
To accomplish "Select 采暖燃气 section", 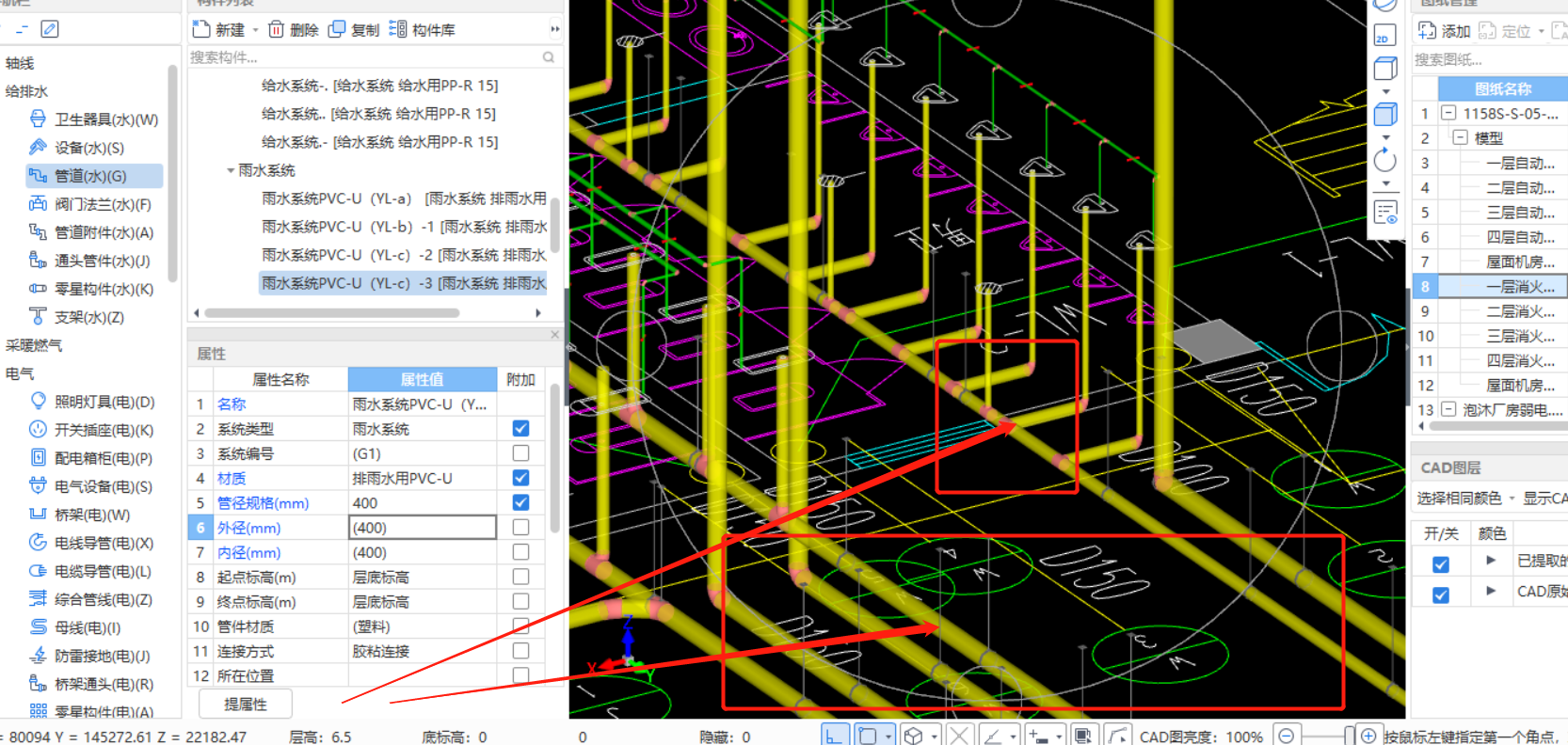I will click(34, 345).
